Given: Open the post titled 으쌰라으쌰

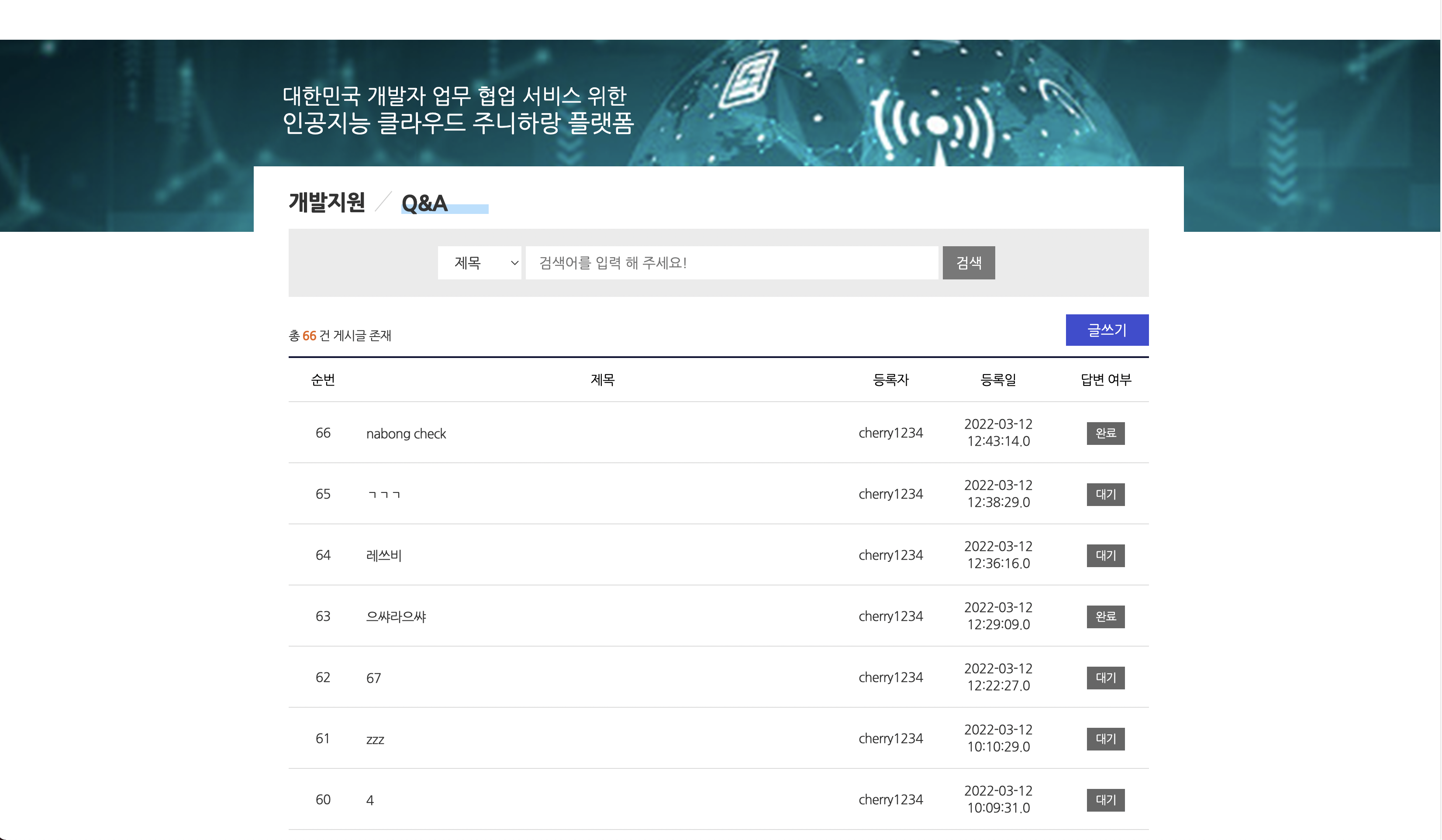Looking at the screenshot, I should (x=396, y=617).
